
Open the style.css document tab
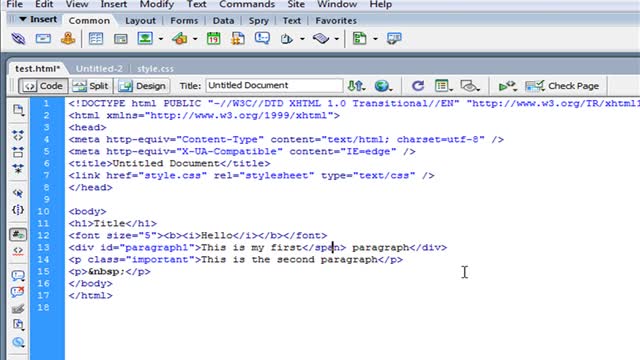click(155, 69)
